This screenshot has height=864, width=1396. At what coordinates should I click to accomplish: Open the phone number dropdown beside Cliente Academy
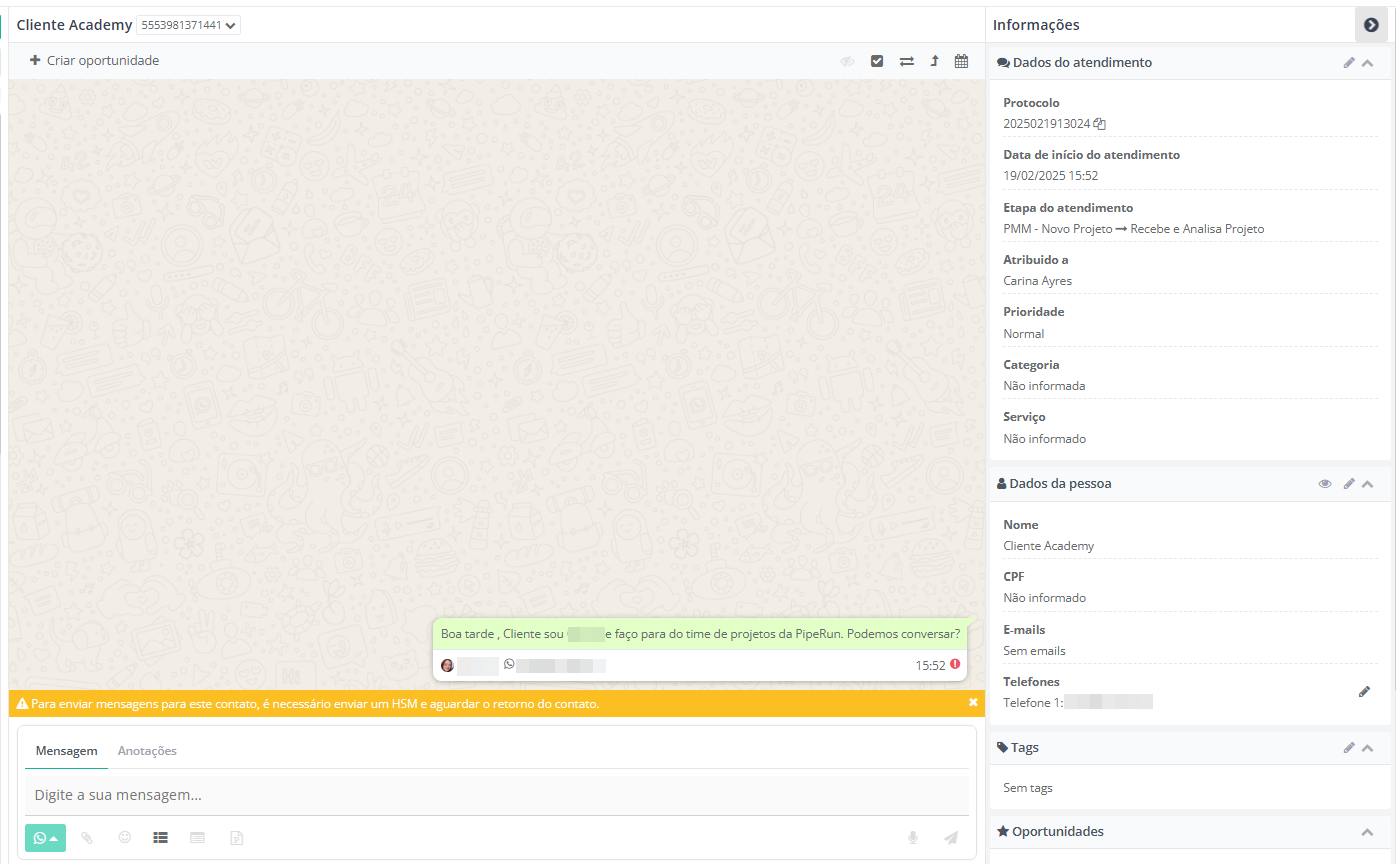(188, 25)
